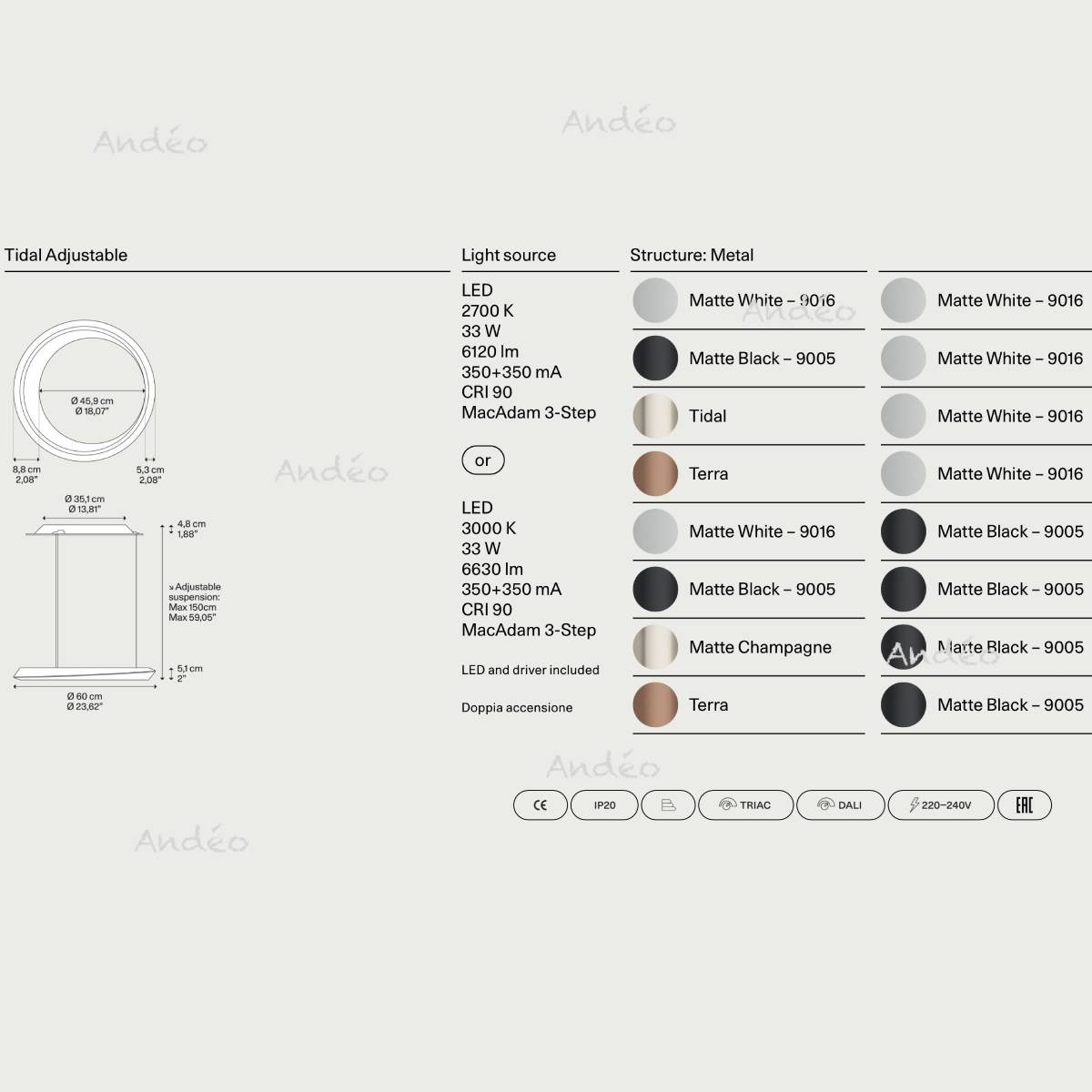Click the 'or' pill between LED options

483,460
